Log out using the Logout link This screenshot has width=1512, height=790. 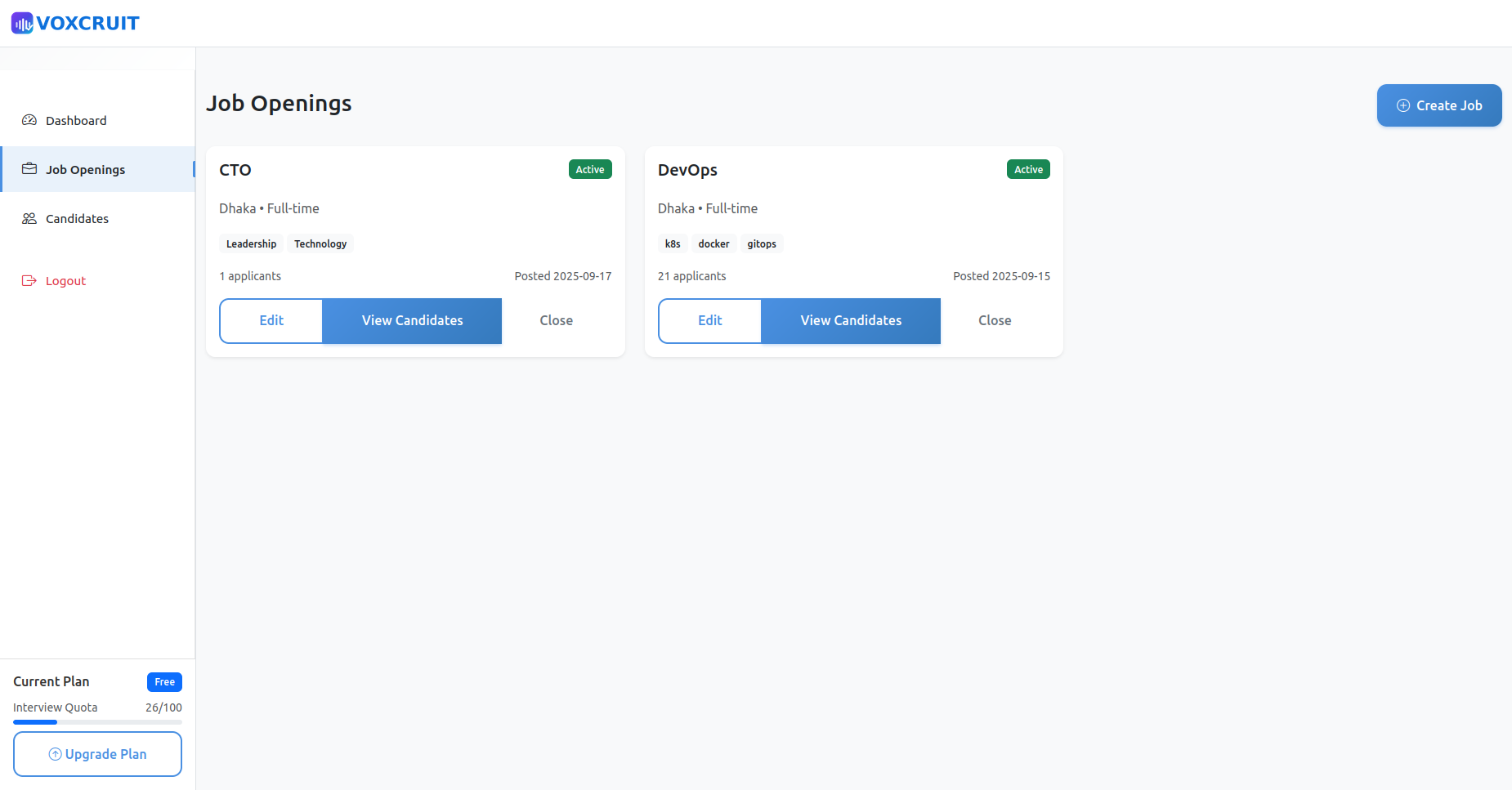click(65, 281)
